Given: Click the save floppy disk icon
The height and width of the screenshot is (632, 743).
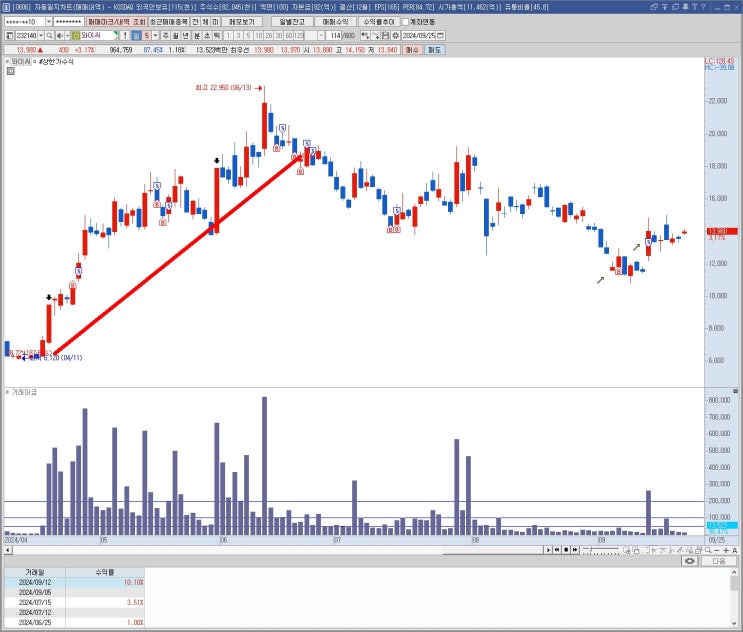Looking at the screenshot, I should tap(386, 36).
